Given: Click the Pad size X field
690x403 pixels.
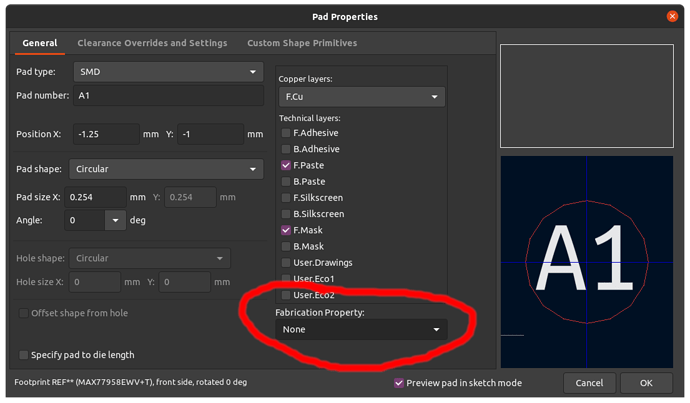Looking at the screenshot, I should tap(95, 197).
